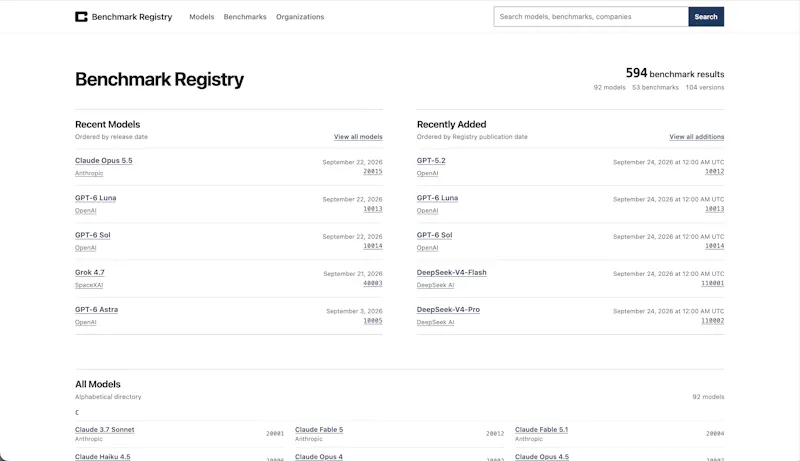Image resolution: width=800 pixels, height=461 pixels.
Task: Click model ID 20015
Action: 373,171
